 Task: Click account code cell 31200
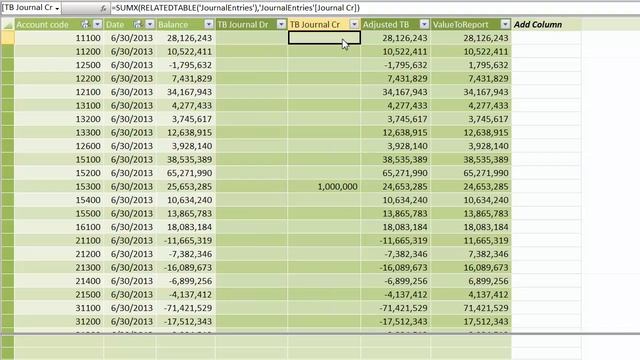tap(59, 322)
